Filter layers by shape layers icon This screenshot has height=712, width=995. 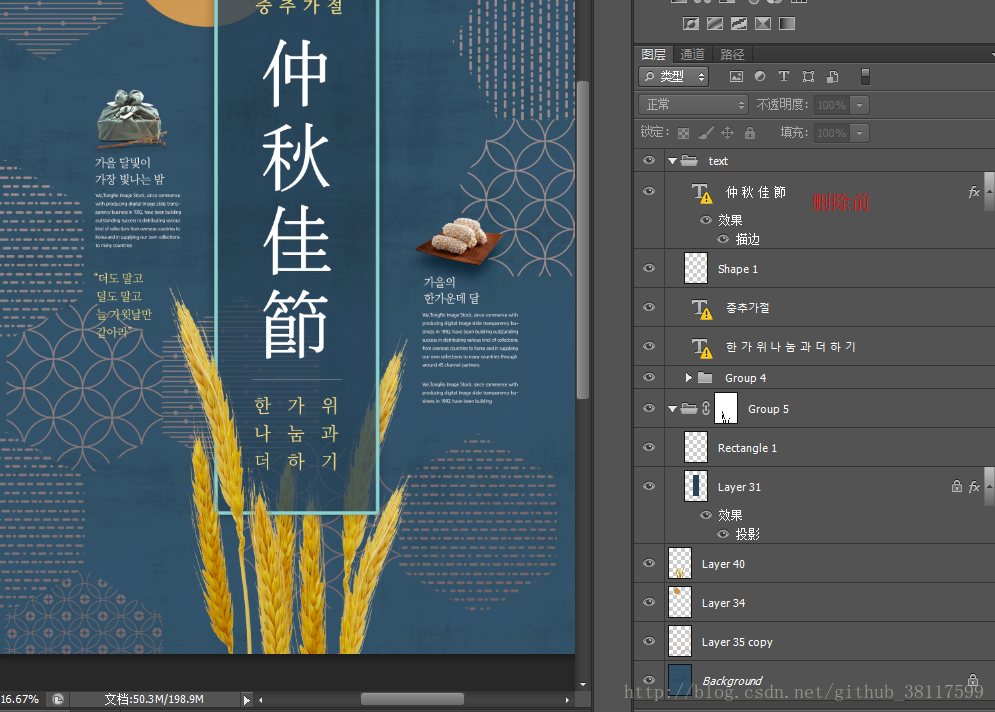coord(808,76)
